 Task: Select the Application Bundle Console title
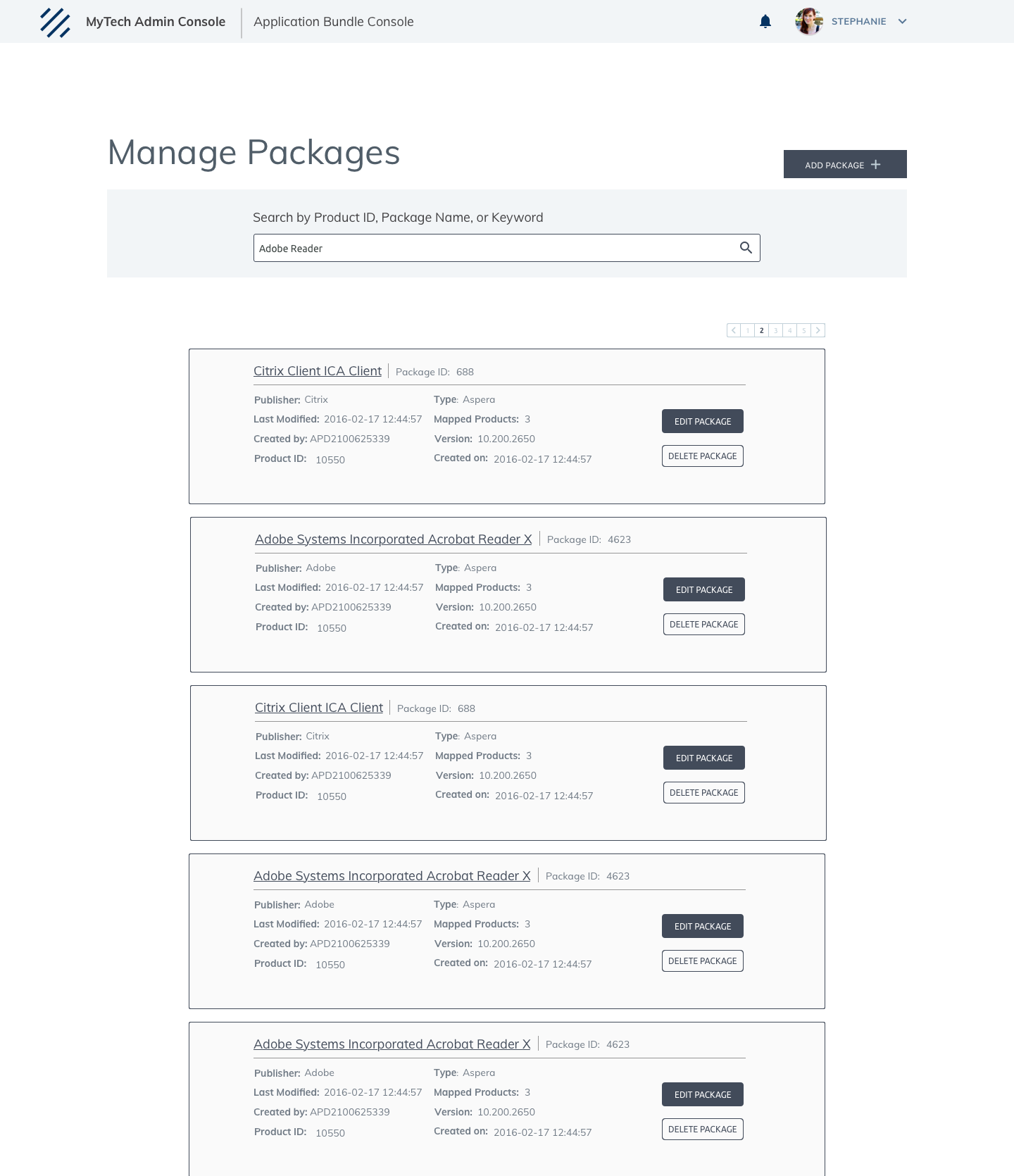334,22
